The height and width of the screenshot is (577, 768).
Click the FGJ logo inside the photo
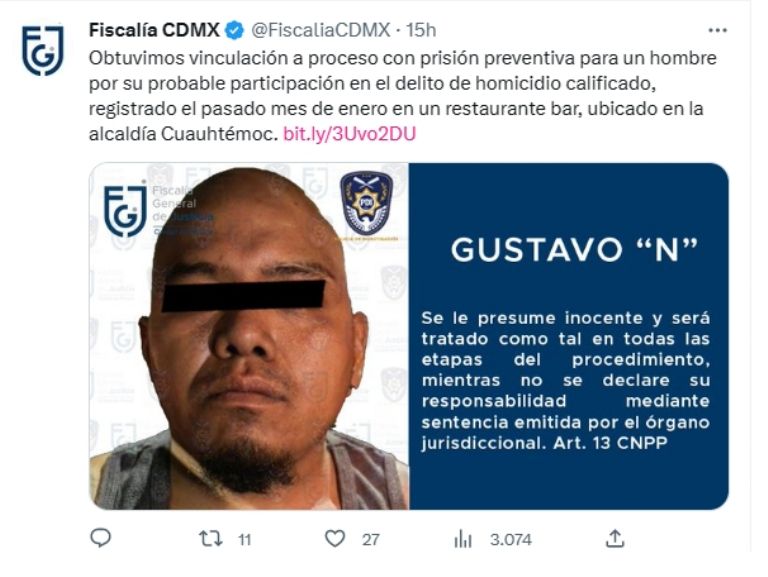pos(125,210)
